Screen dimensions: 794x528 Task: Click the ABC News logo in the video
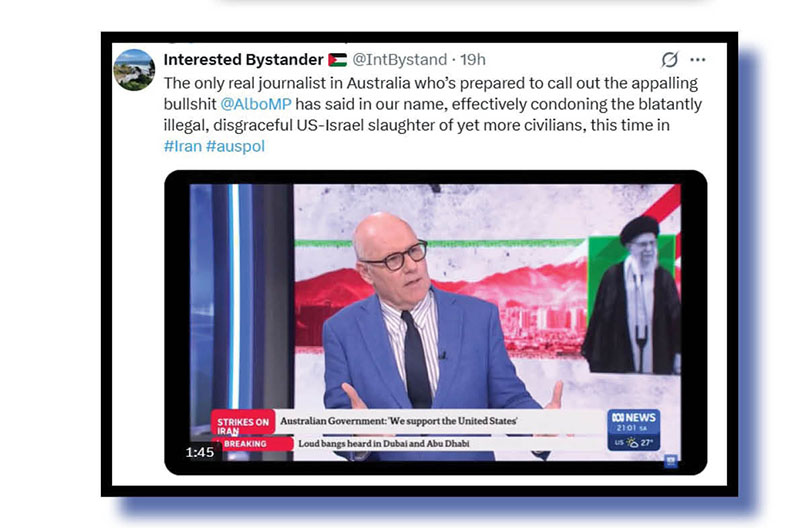(633, 420)
